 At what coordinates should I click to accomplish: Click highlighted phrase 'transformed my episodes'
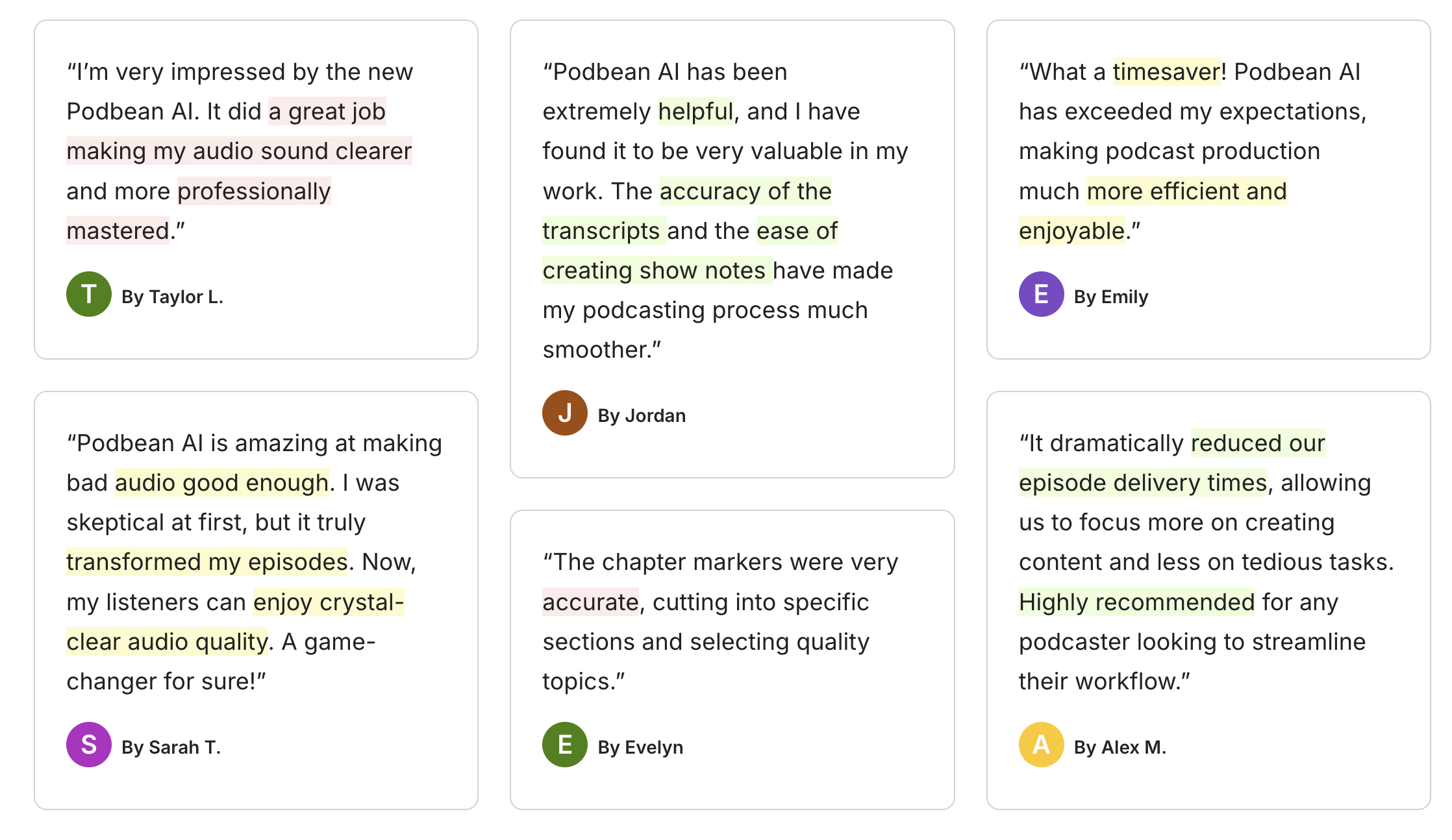point(207,562)
